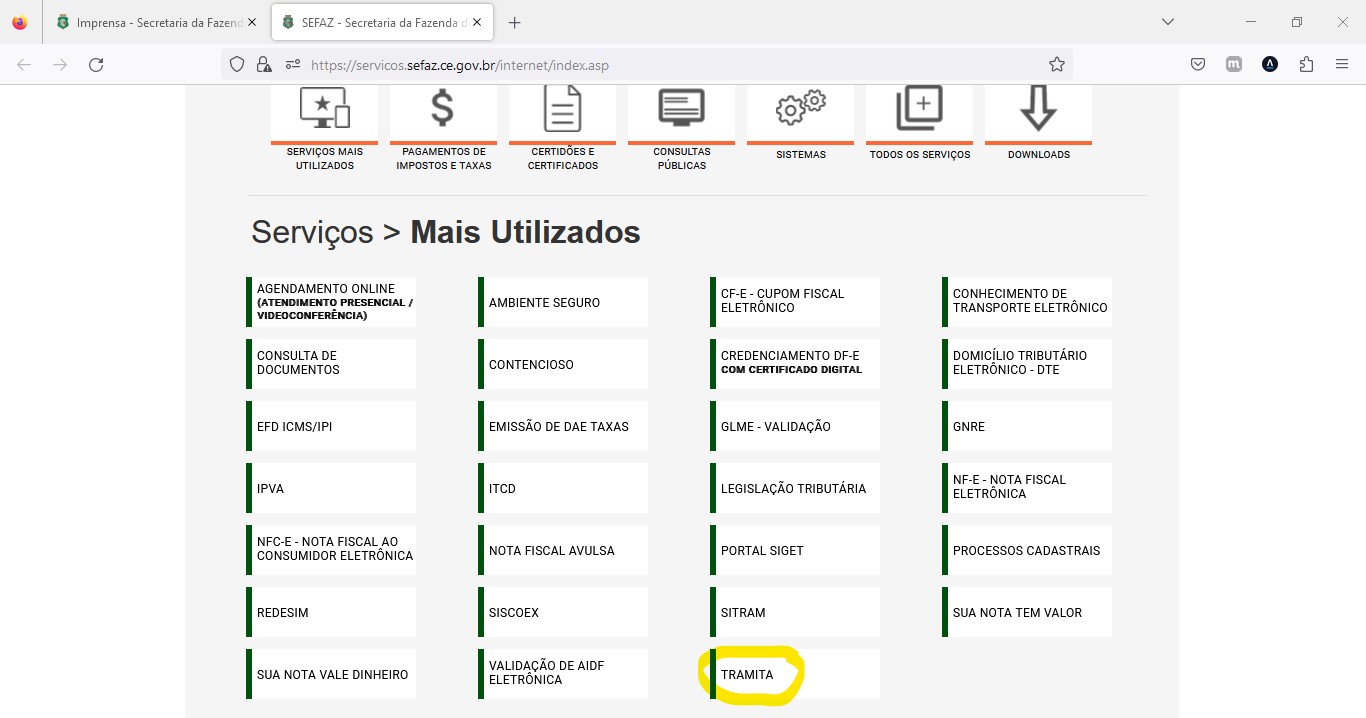
Task: Select the Certidões e Certificados document icon
Action: [562, 109]
